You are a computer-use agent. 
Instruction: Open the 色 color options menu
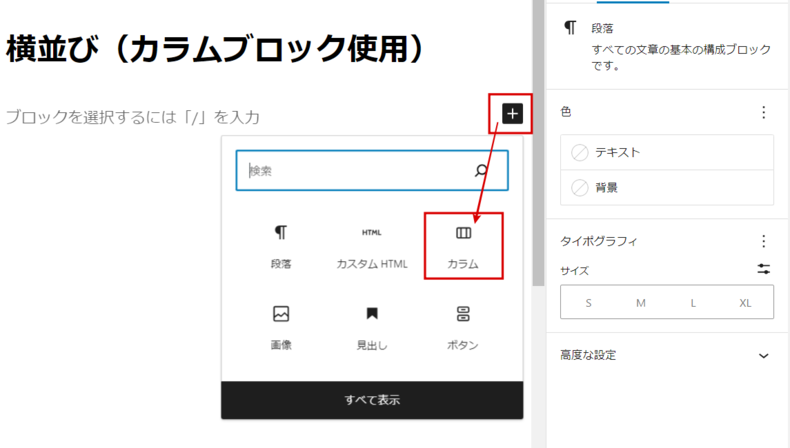click(764, 112)
